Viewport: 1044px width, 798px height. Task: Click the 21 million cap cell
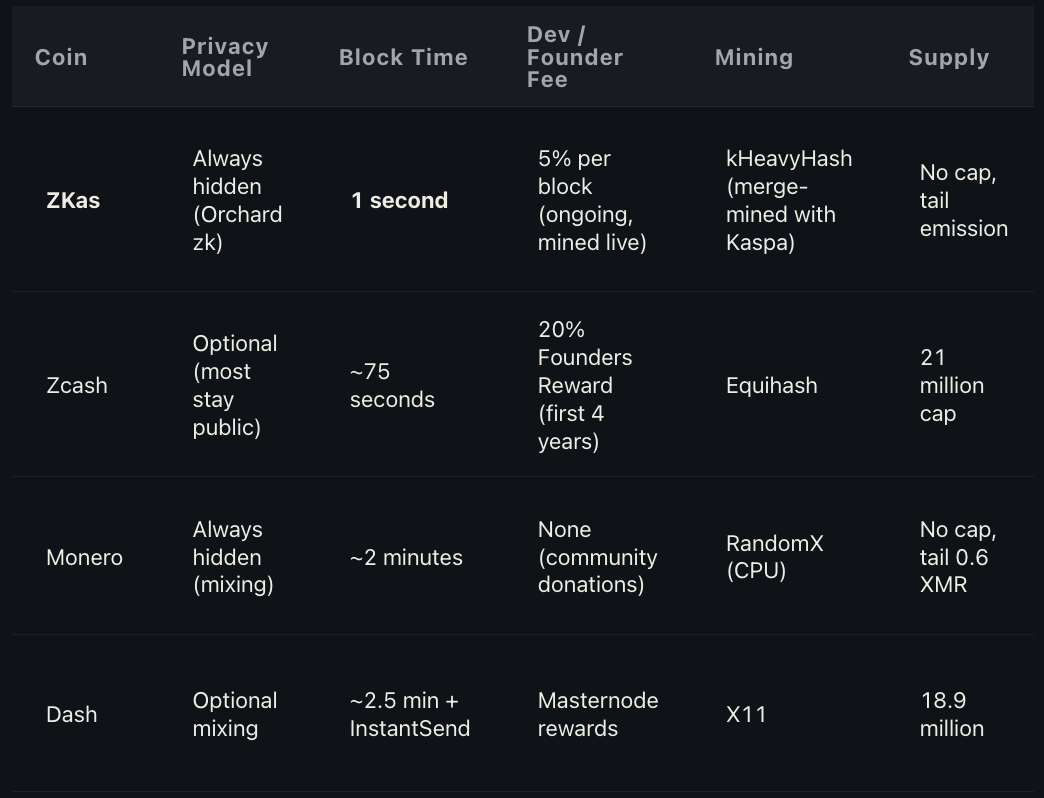coord(951,385)
